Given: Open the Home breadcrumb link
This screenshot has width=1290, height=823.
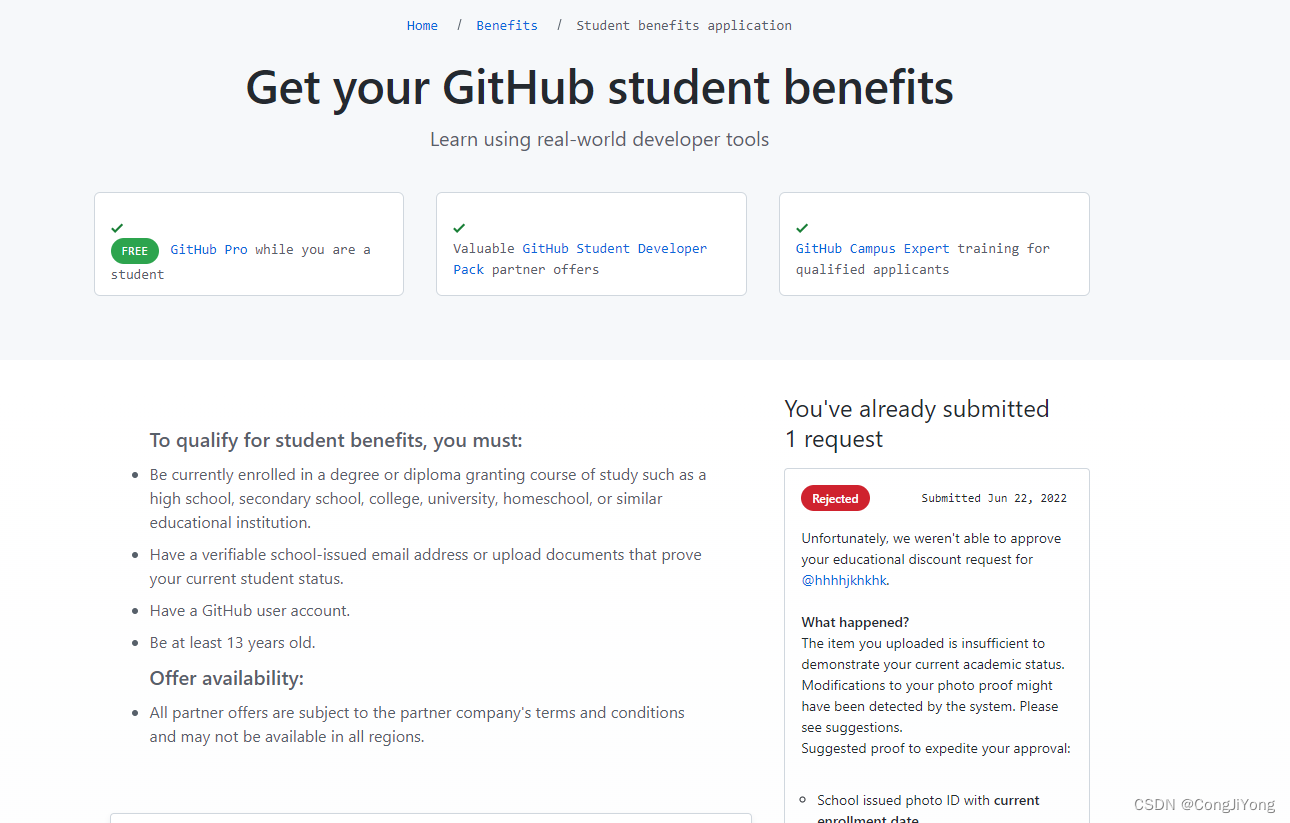Looking at the screenshot, I should 421,24.
